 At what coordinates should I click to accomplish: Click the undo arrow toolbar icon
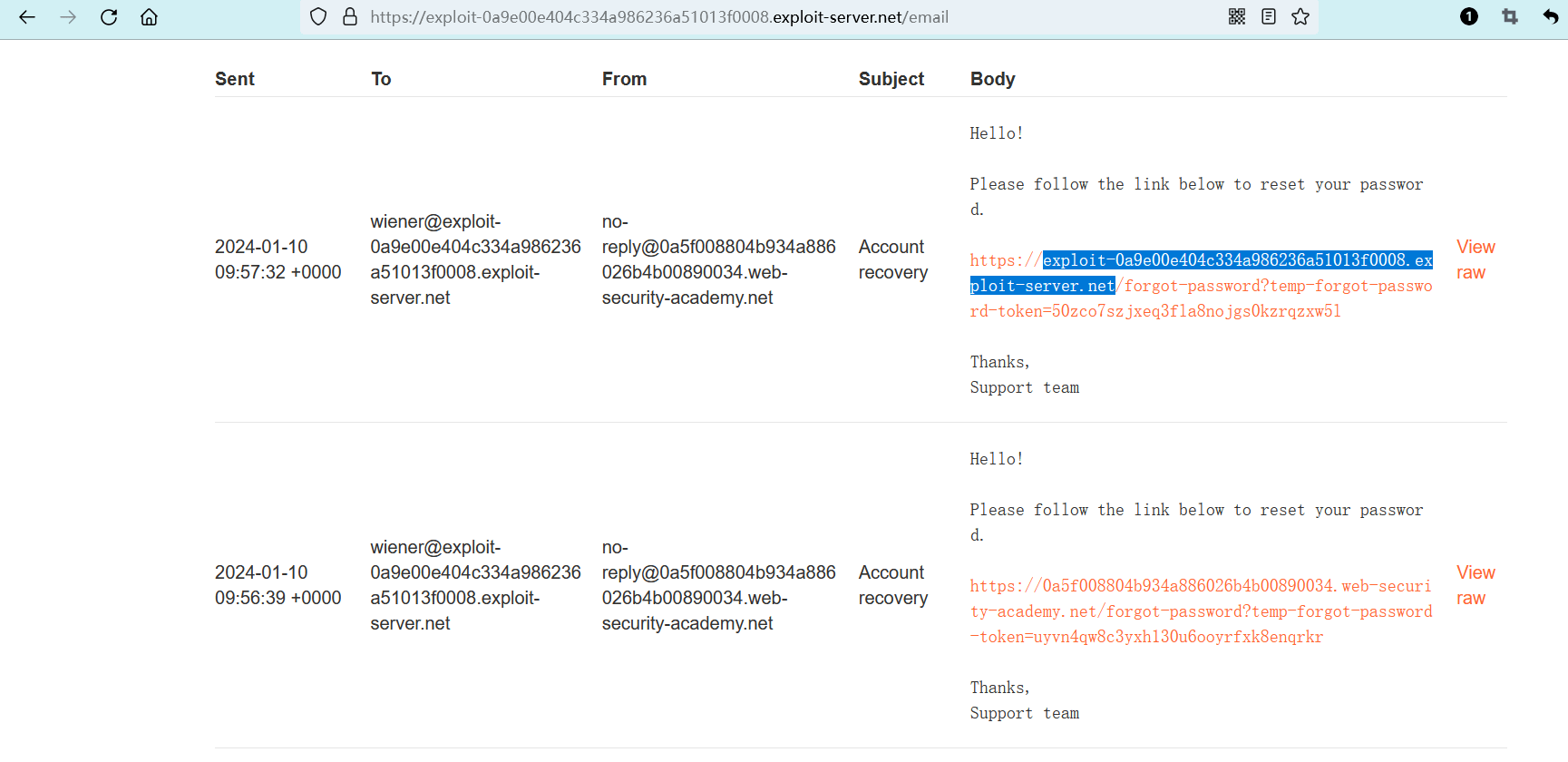[1550, 17]
